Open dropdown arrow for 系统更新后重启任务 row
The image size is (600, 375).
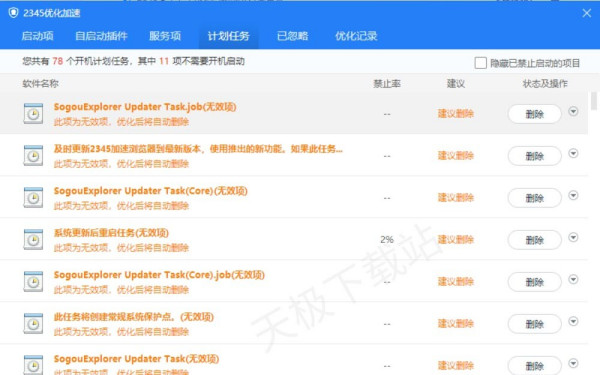pos(573,238)
